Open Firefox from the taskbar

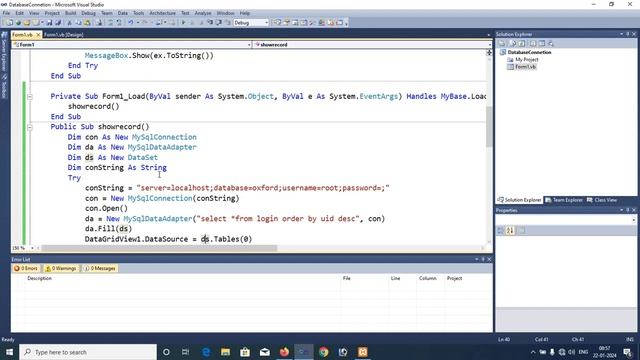pos(284,352)
